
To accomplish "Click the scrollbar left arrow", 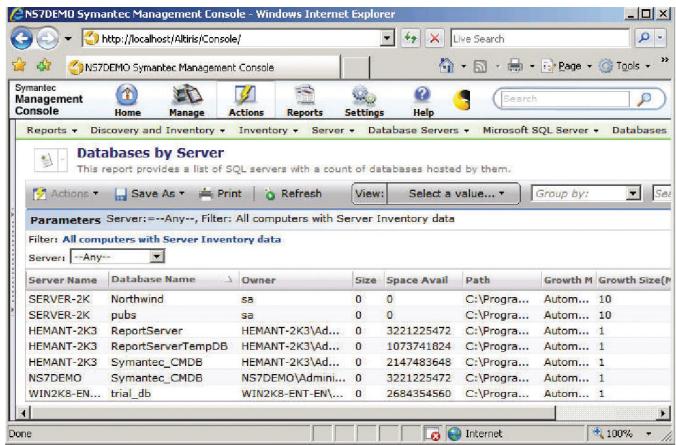I will (x=23, y=413).
